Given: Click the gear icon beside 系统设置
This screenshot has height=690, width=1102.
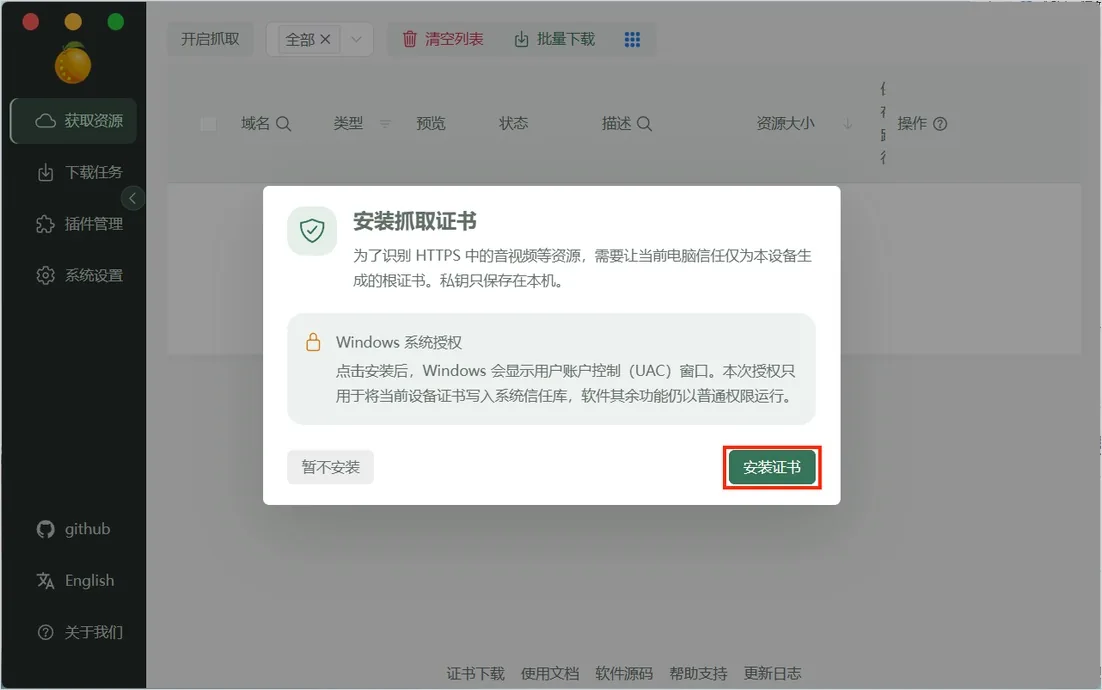Looking at the screenshot, I should pyautogui.click(x=45, y=275).
